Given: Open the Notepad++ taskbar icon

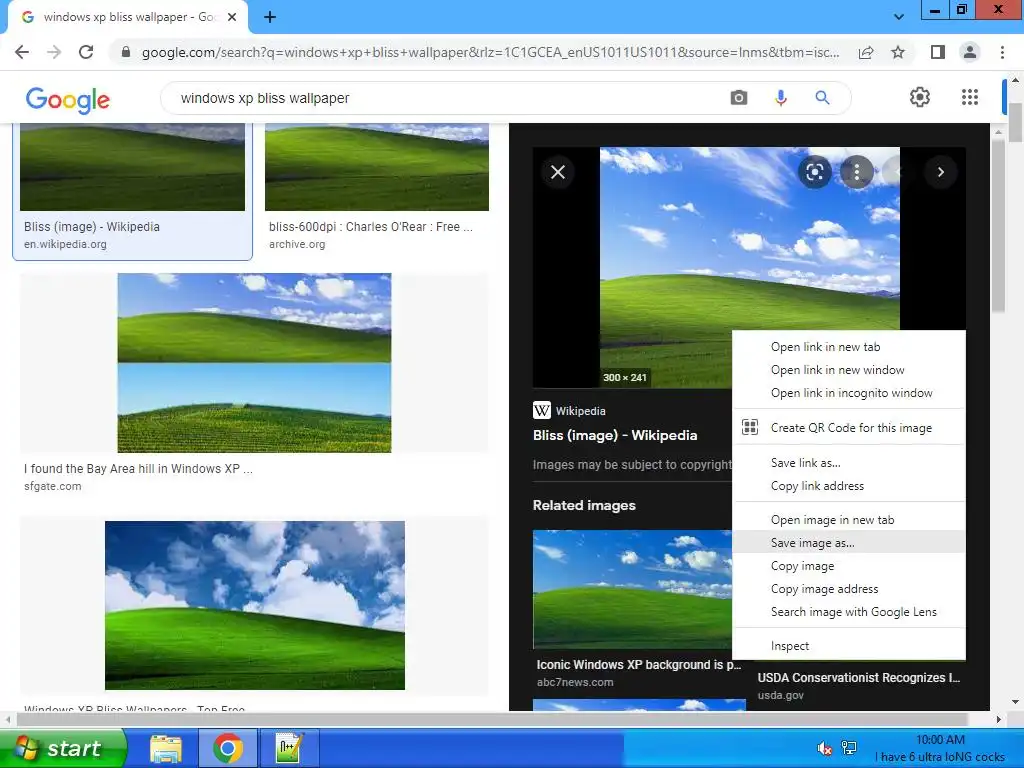Looking at the screenshot, I should pyautogui.click(x=289, y=748).
